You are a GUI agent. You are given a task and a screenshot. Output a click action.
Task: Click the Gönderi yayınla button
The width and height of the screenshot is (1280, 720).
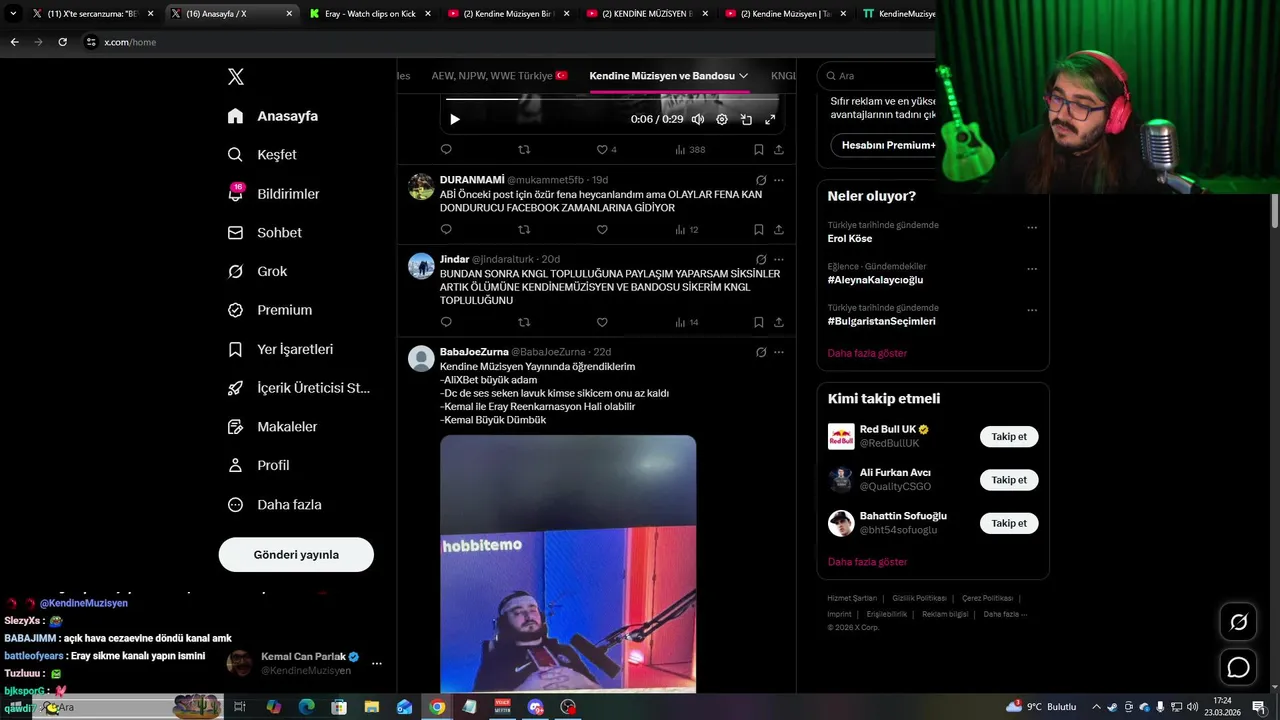296,554
